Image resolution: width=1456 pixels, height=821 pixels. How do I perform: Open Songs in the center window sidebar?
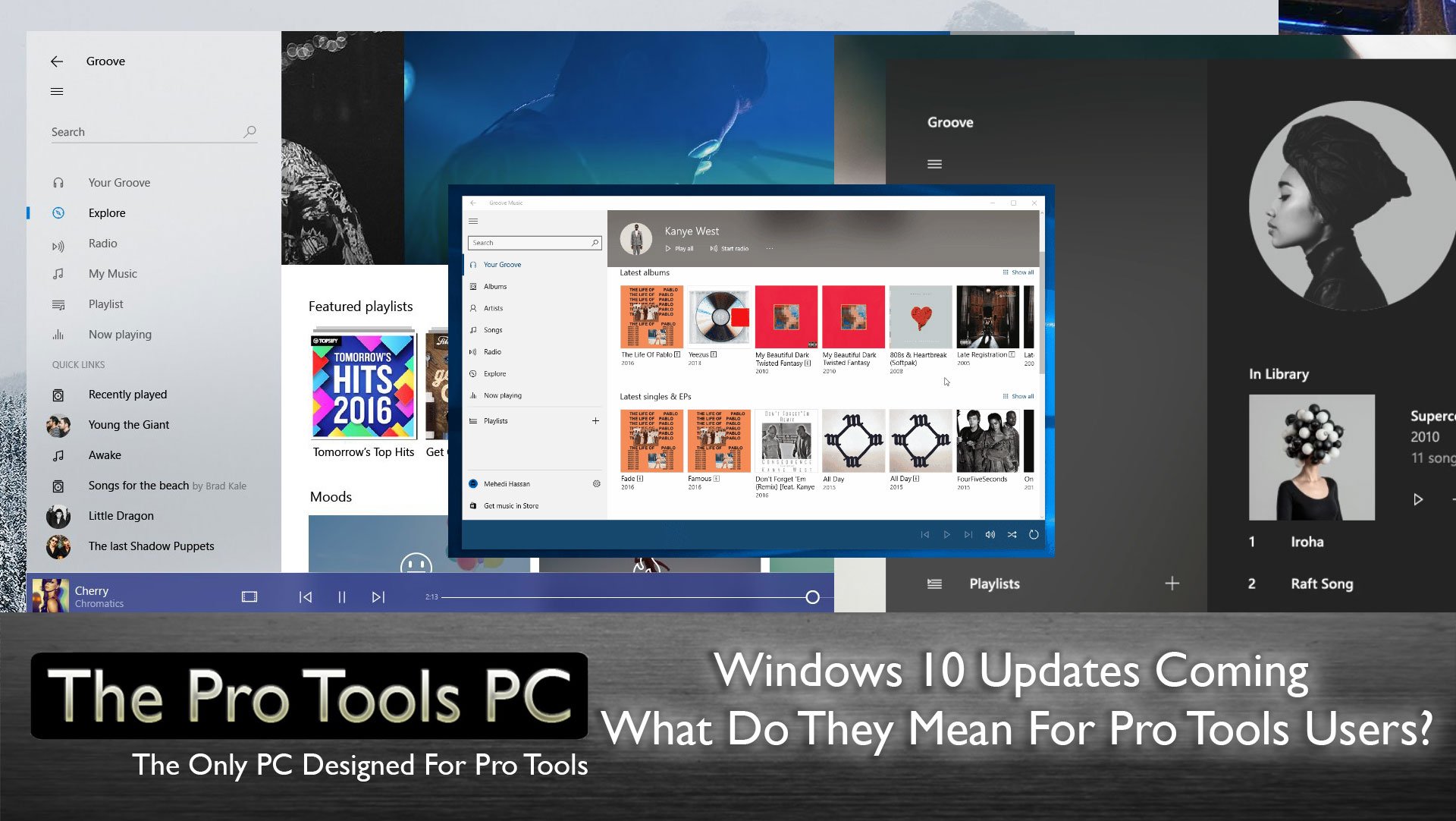pyautogui.click(x=493, y=331)
